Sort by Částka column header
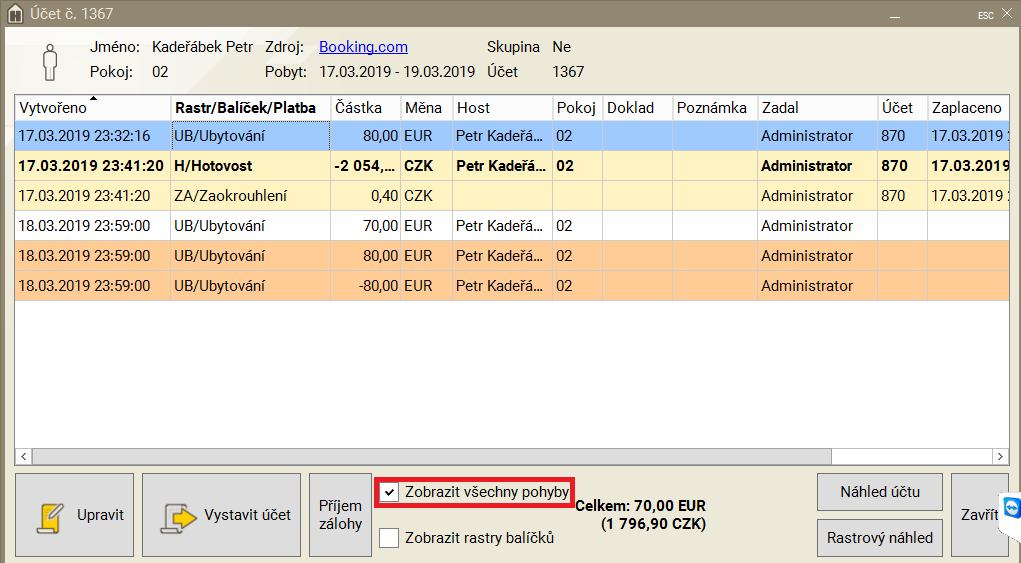This screenshot has height=563, width=1021. coord(365,108)
